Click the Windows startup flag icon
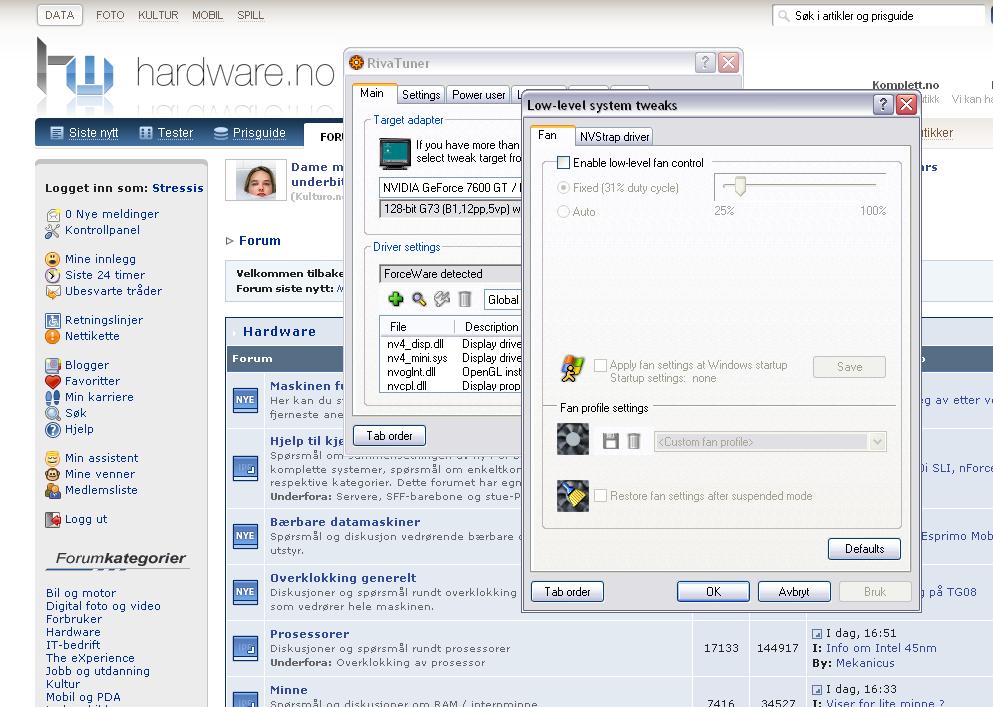993x707 pixels. point(572,368)
